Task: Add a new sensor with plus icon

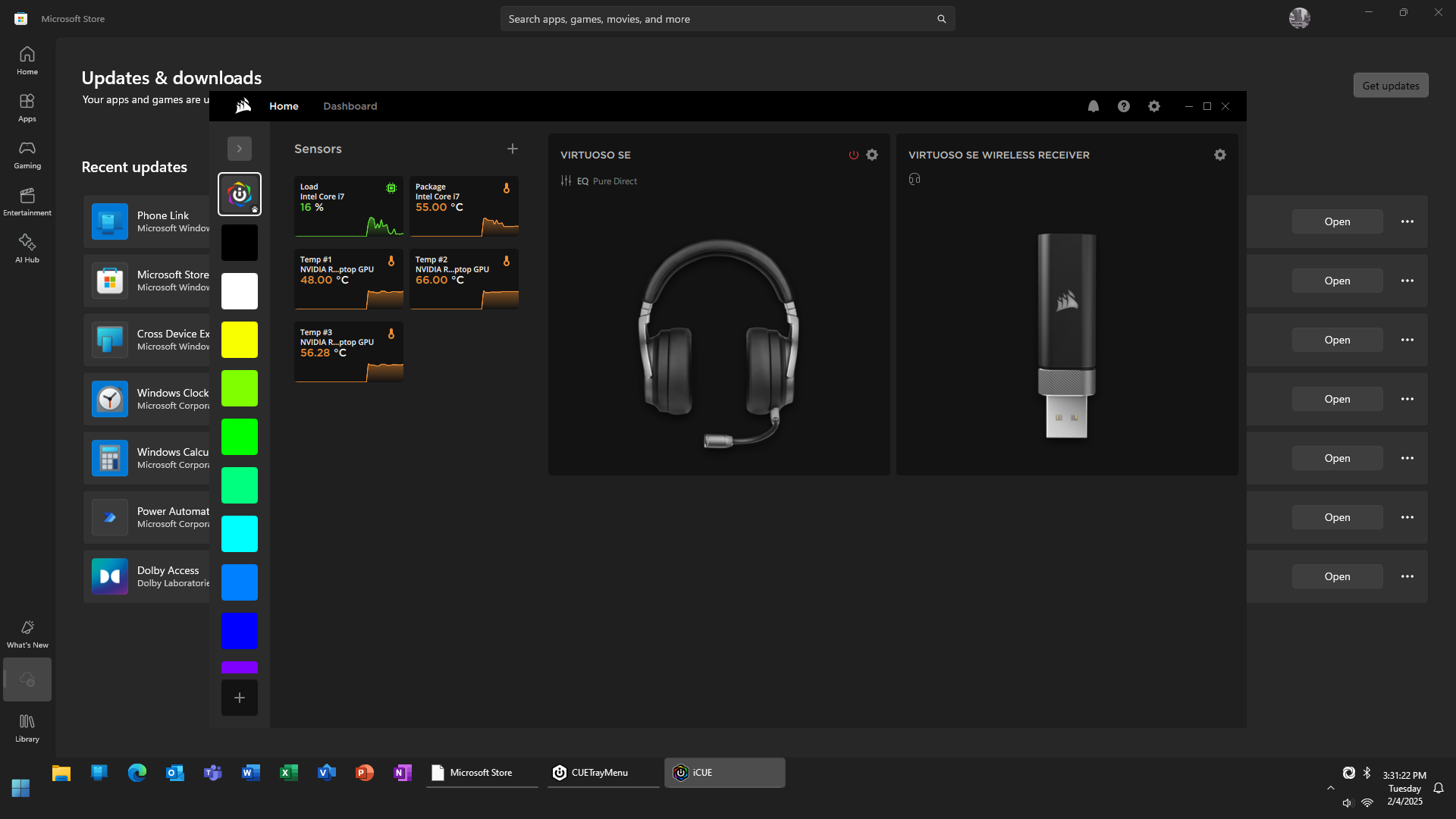Action: (x=513, y=149)
